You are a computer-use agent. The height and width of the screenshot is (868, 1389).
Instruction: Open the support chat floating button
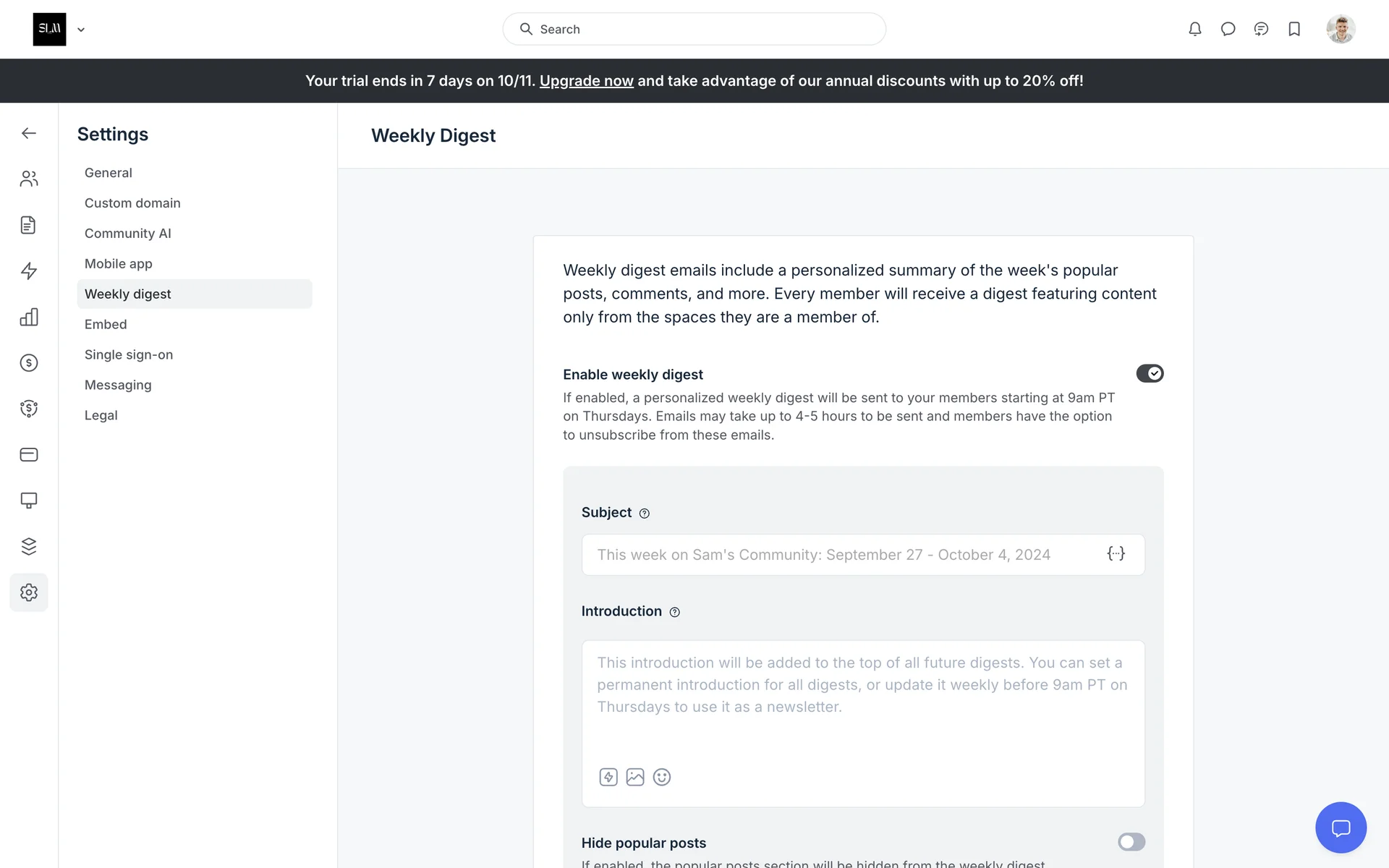pos(1340,827)
